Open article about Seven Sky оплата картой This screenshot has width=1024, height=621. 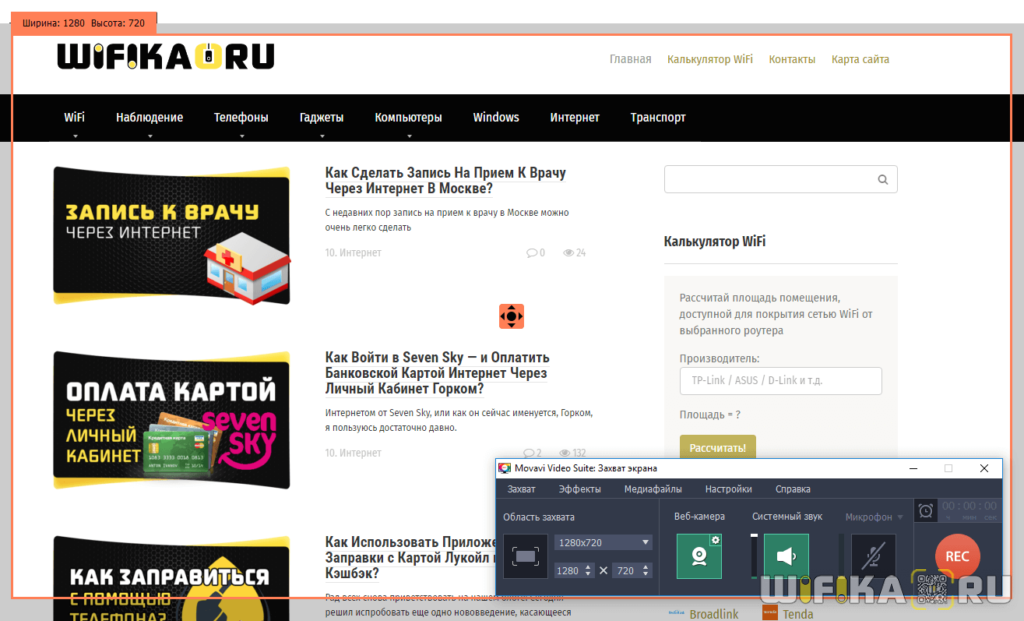pyautogui.click(x=437, y=373)
